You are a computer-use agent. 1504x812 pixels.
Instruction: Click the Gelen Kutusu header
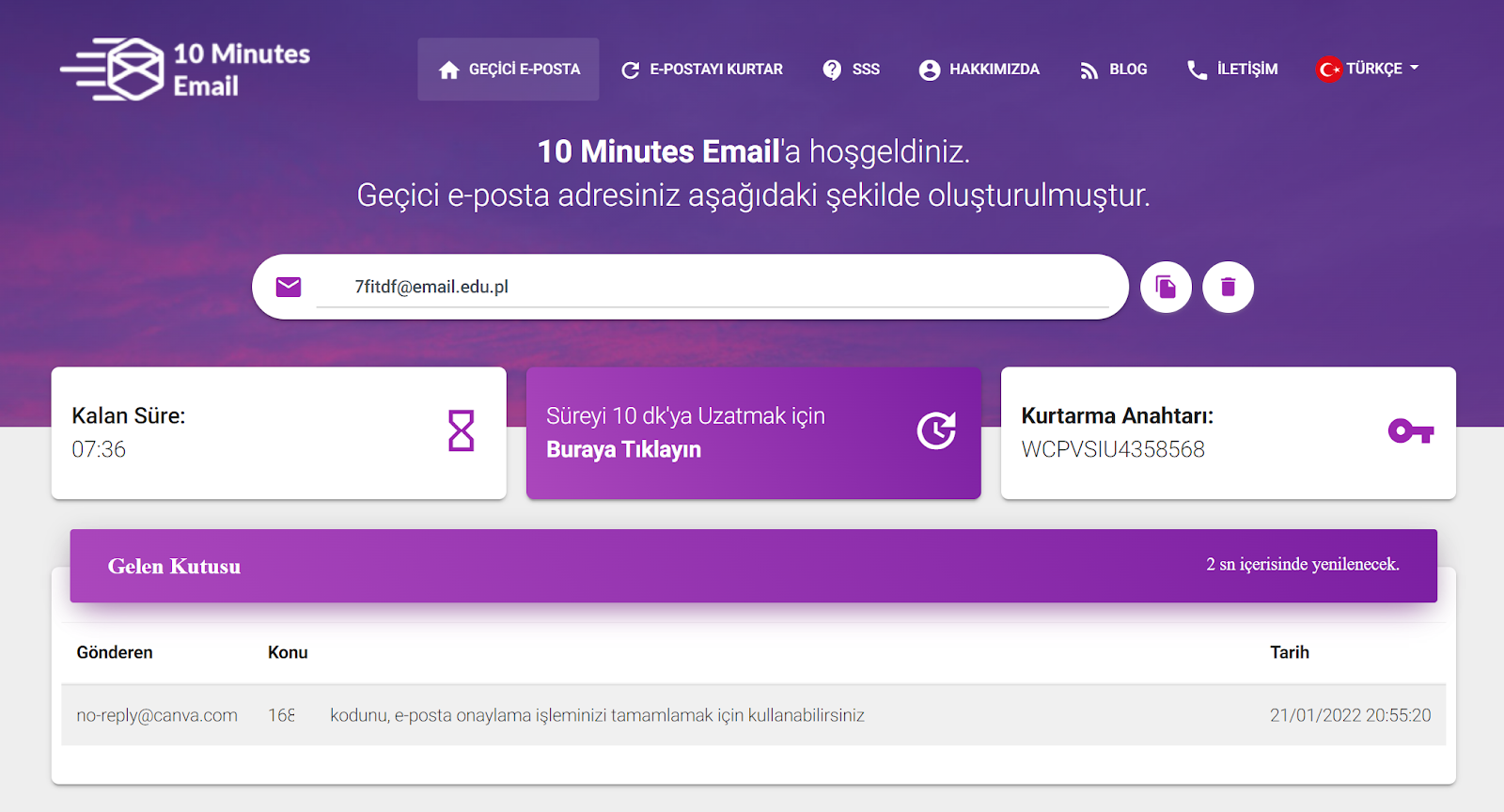174,566
